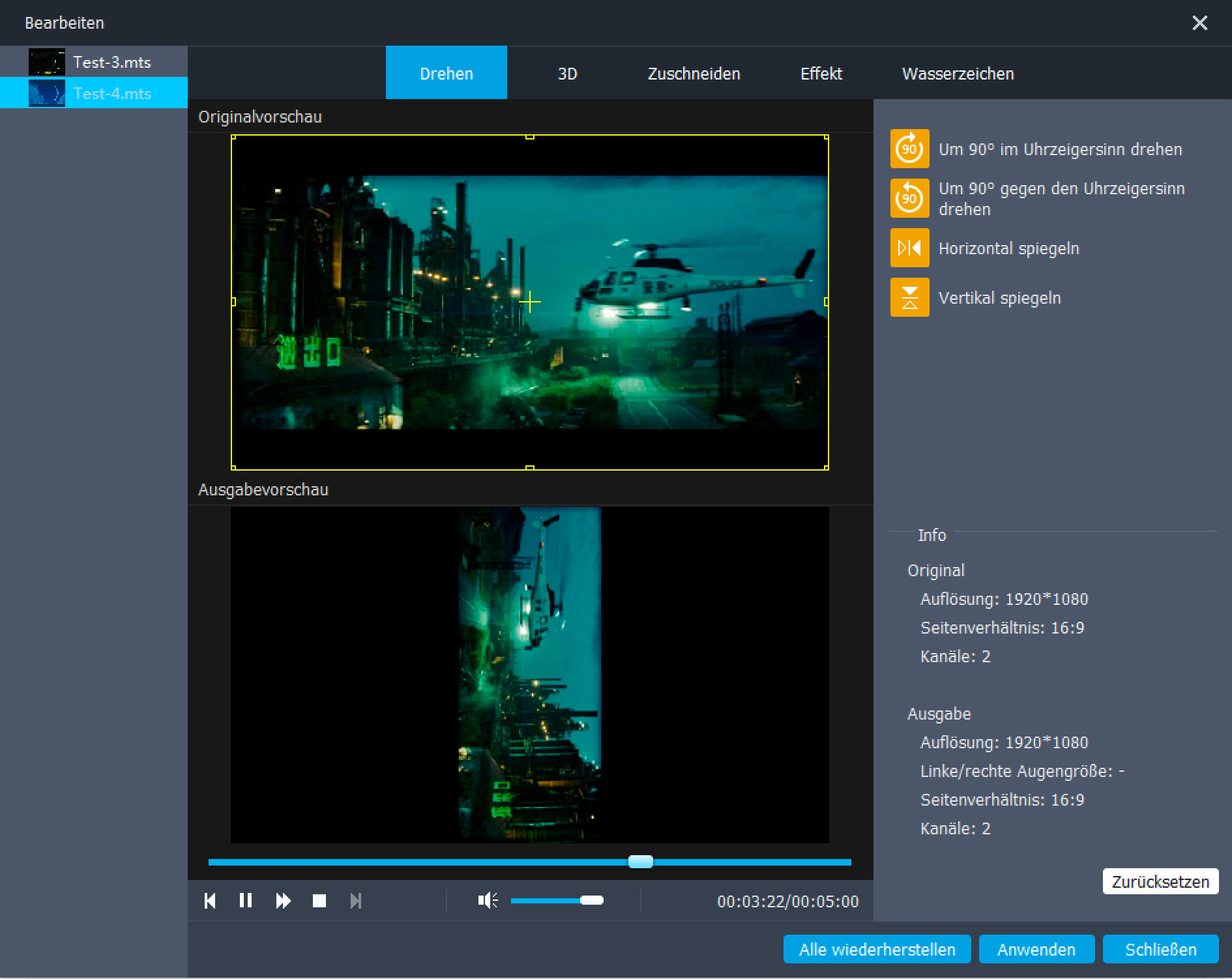Image resolution: width=1232 pixels, height=979 pixels.
Task: Open the Drehen tab
Action: coord(447,73)
